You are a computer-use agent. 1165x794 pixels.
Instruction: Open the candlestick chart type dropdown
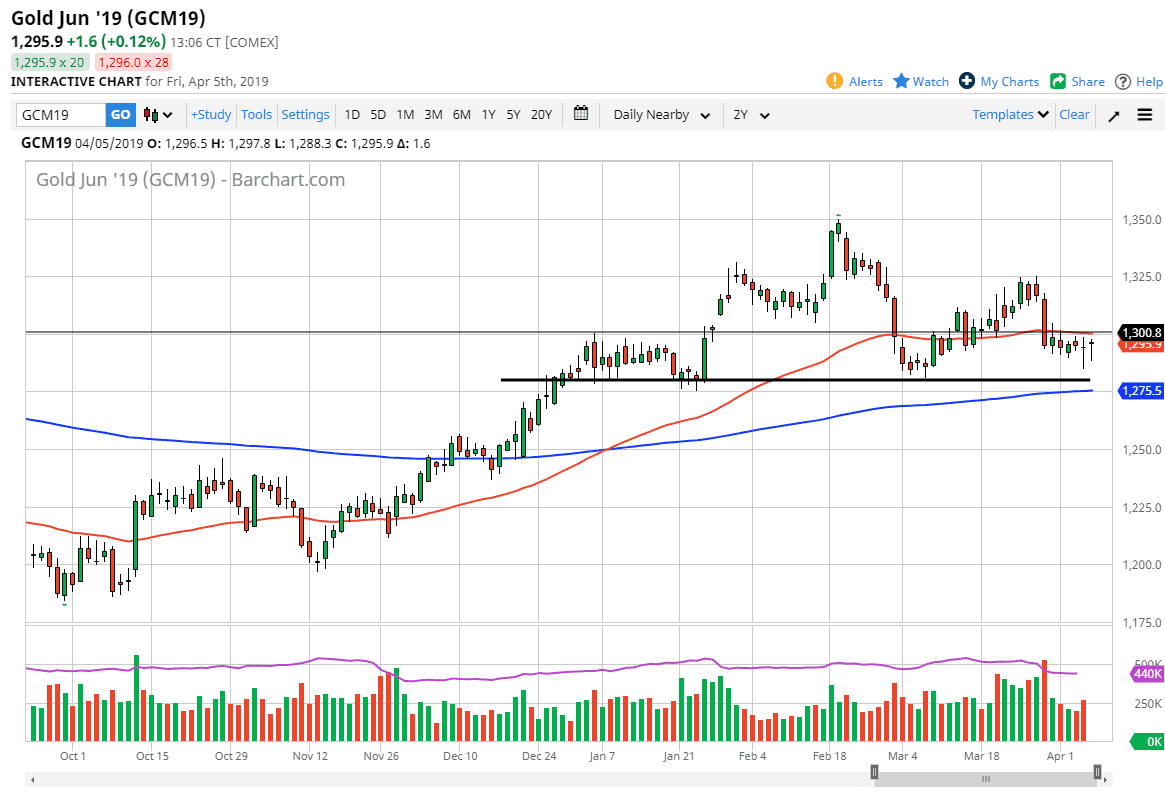tap(158, 115)
